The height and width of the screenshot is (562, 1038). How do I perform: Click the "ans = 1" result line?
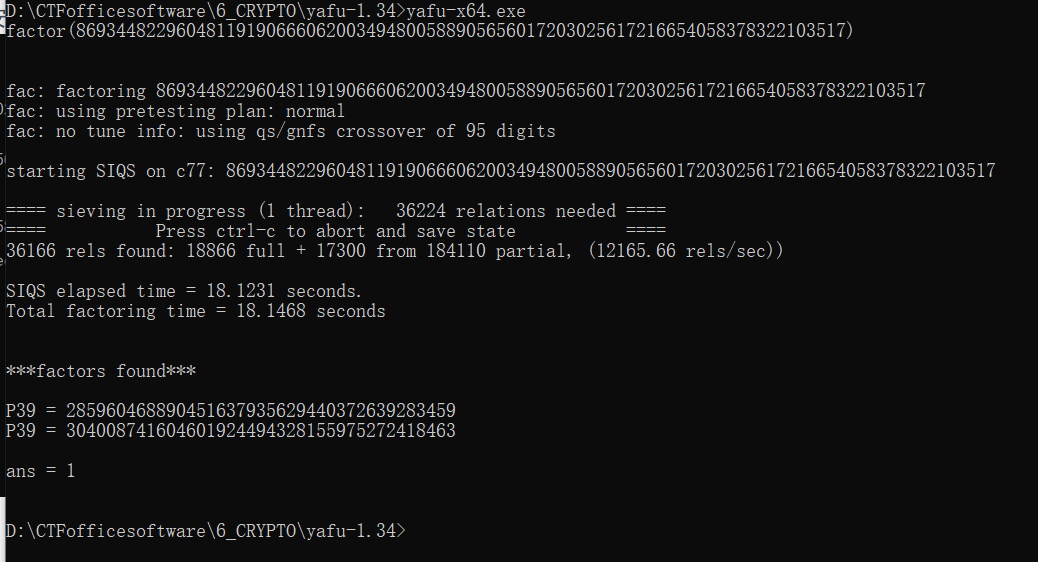pos(40,471)
